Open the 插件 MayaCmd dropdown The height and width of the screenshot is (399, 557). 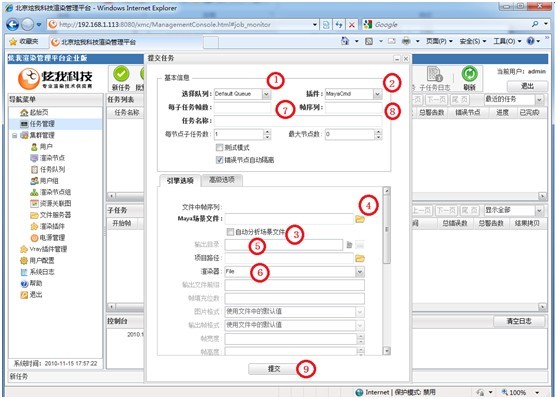point(378,94)
